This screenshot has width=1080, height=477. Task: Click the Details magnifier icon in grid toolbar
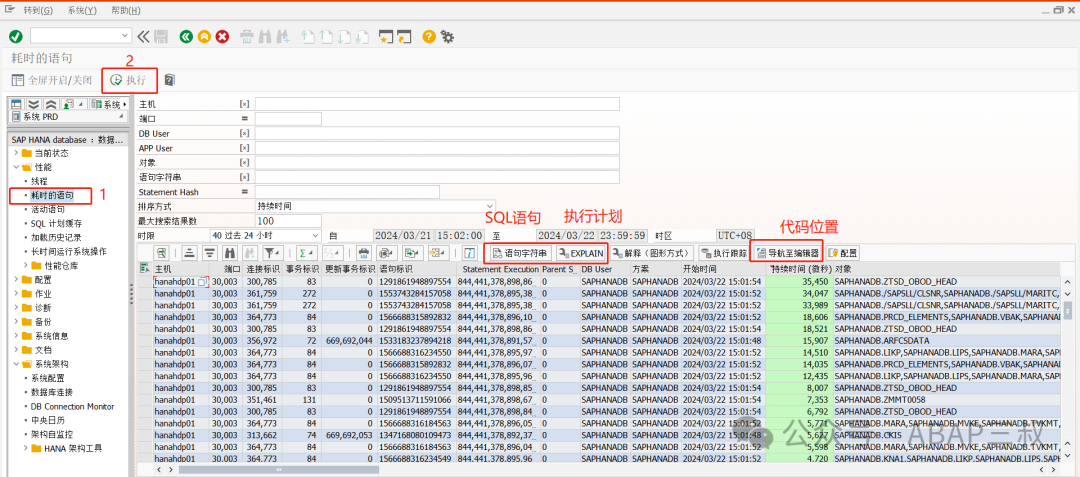point(162,253)
